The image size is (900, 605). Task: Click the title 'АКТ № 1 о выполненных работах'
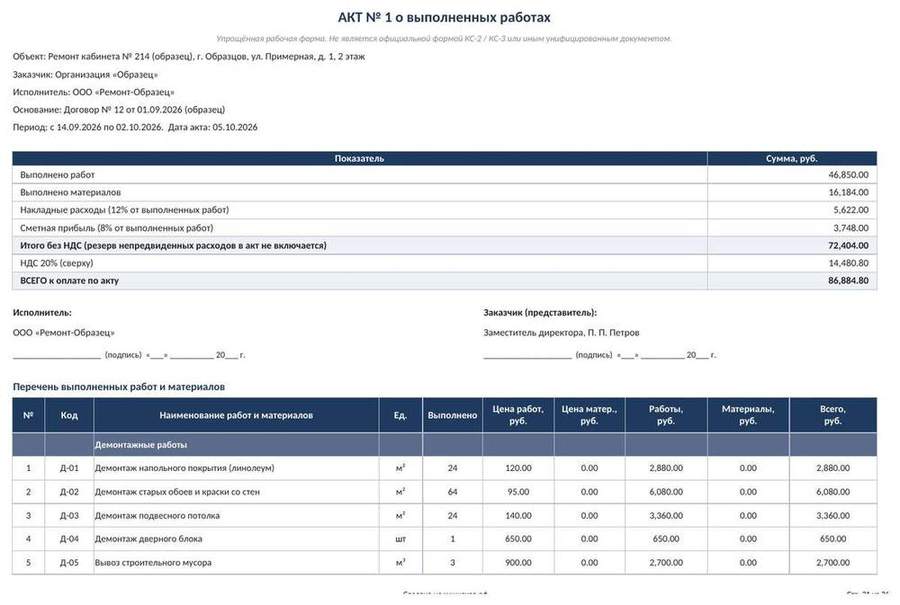[x=444, y=18]
